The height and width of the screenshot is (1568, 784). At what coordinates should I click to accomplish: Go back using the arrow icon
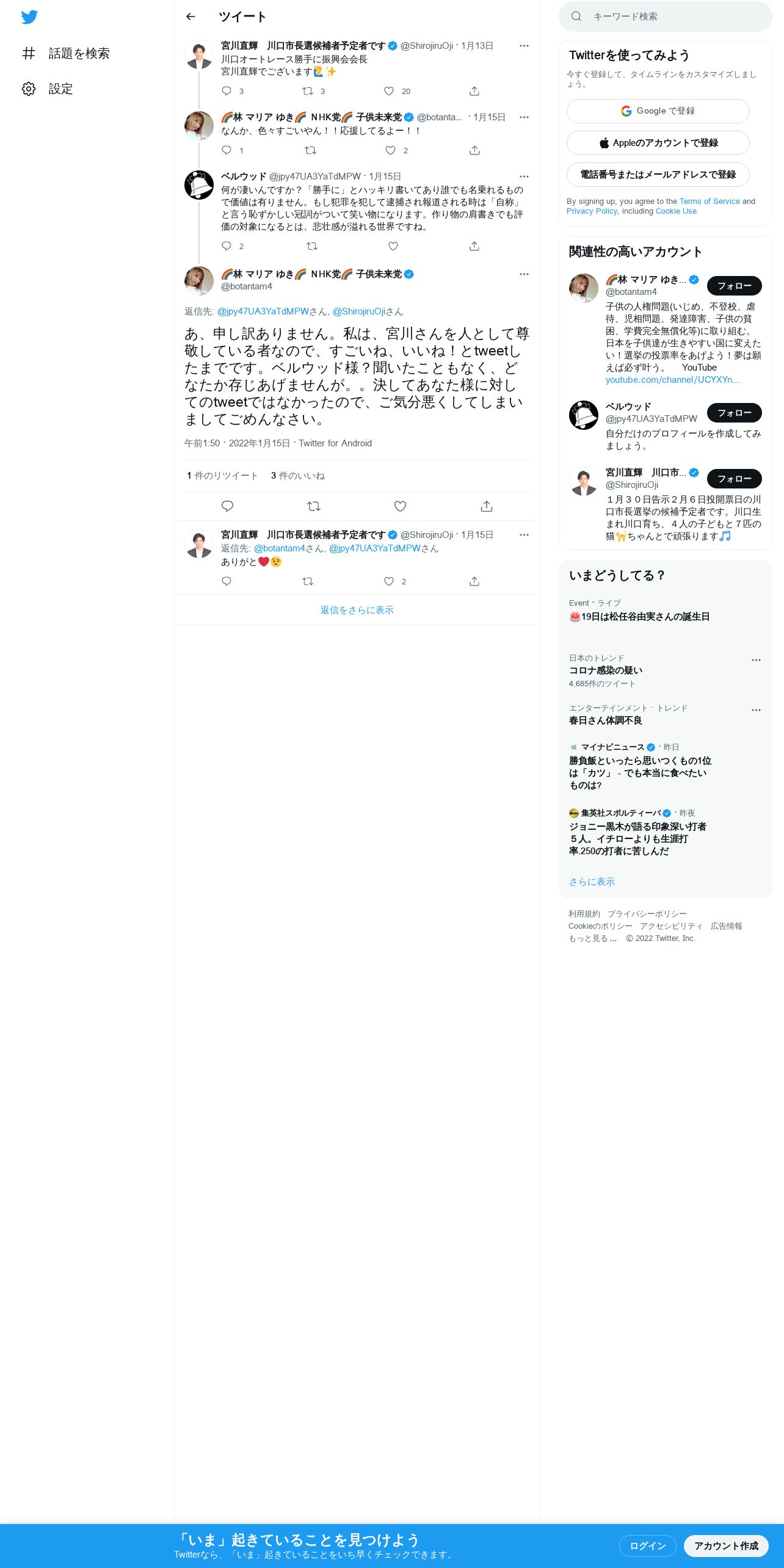click(191, 16)
